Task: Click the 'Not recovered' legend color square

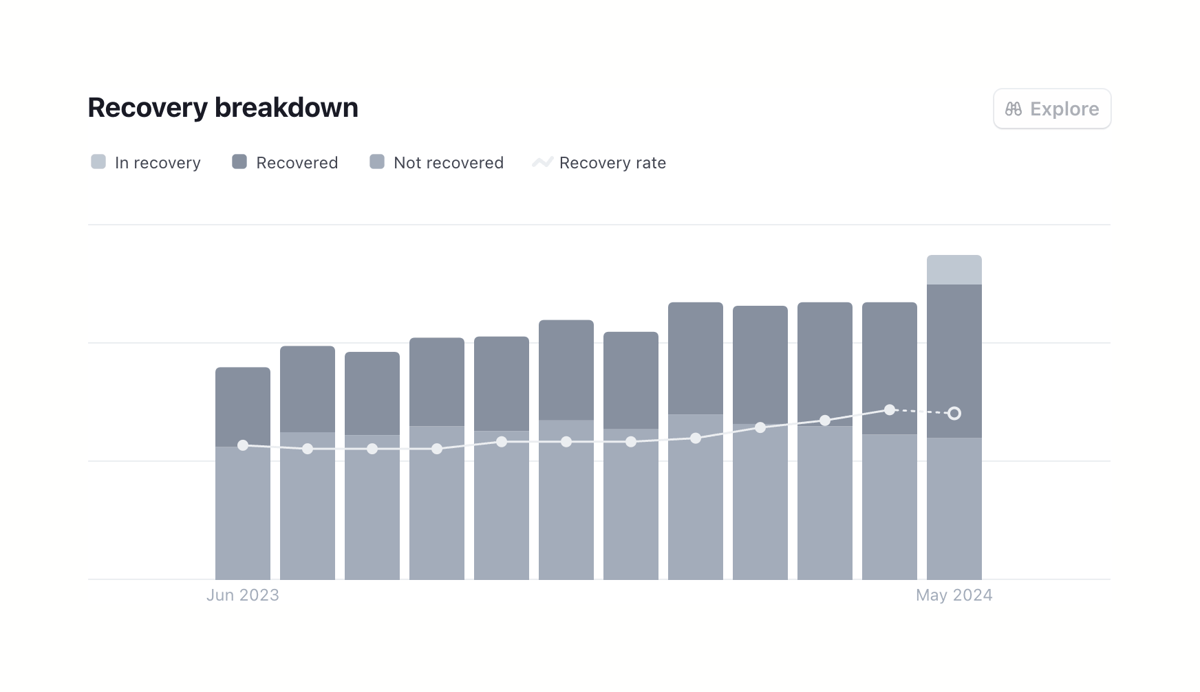Action: [x=376, y=161]
